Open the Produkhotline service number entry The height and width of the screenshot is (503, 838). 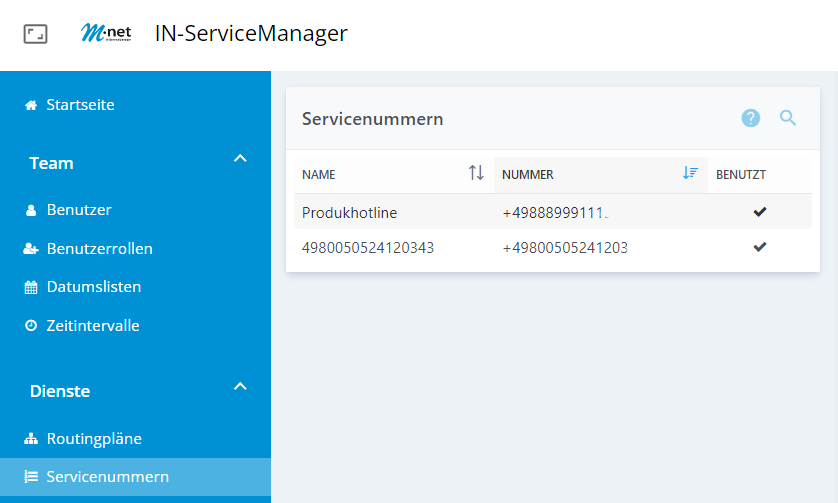(349, 212)
